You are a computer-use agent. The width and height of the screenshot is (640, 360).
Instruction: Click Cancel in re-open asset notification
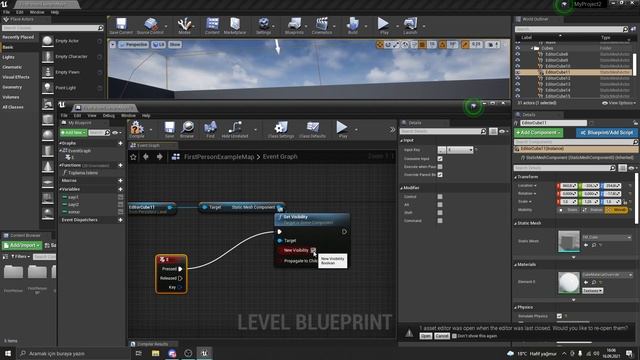point(442,336)
